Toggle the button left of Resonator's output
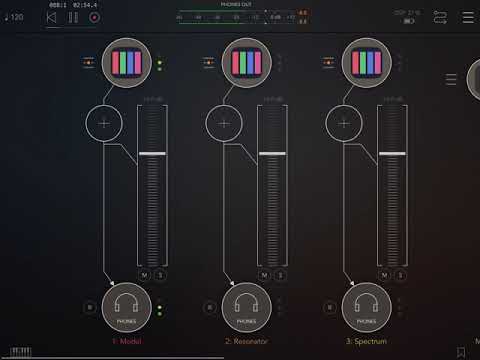480x360 pixels. pyautogui.click(x=210, y=307)
